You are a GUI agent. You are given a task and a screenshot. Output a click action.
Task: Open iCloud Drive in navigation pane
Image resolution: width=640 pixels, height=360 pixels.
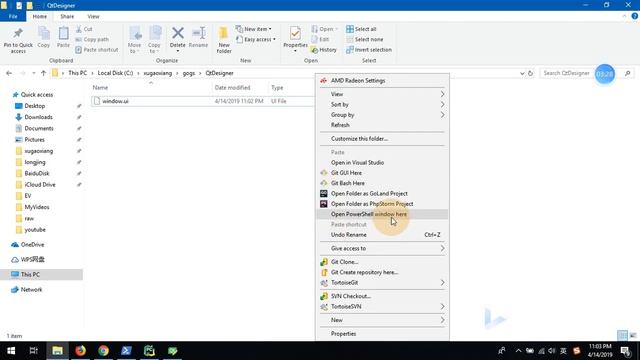[x=40, y=184]
